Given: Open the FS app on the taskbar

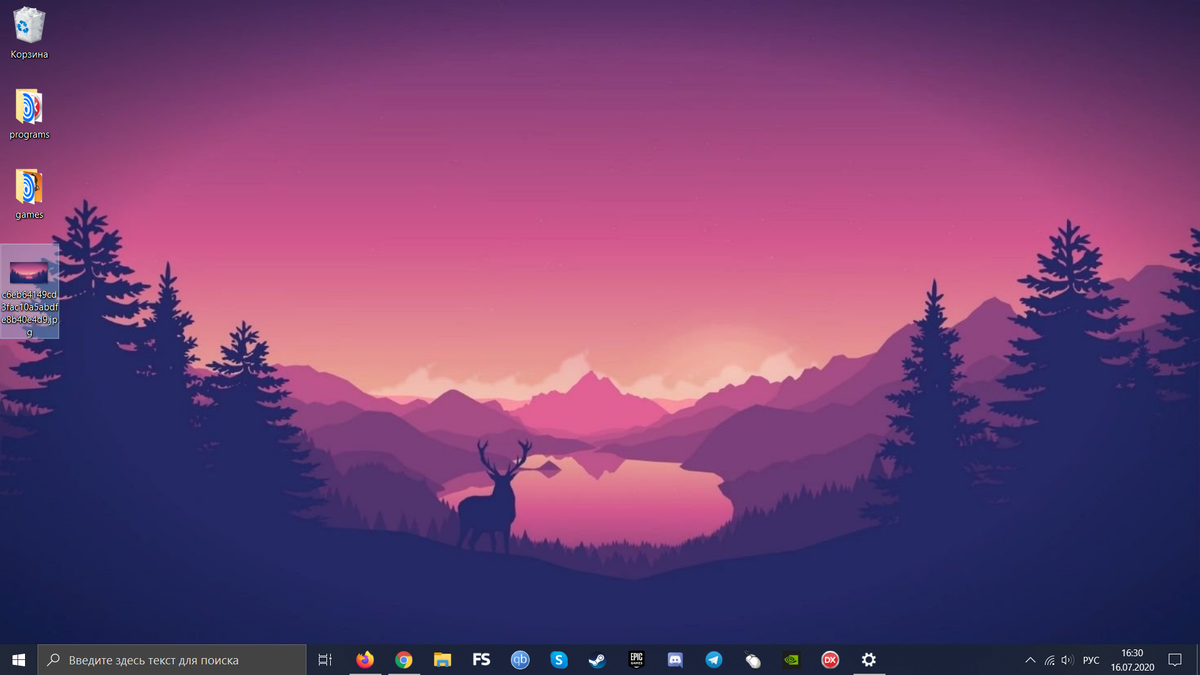Looking at the screenshot, I should 481,660.
